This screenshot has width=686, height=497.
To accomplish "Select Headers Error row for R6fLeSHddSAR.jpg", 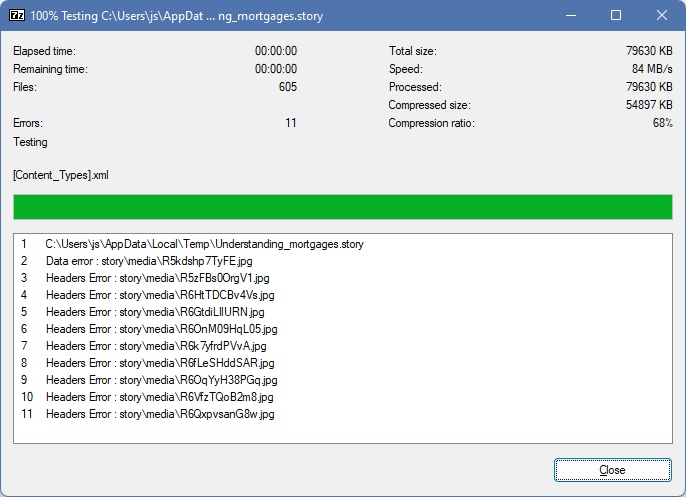I will [x=160, y=363].
